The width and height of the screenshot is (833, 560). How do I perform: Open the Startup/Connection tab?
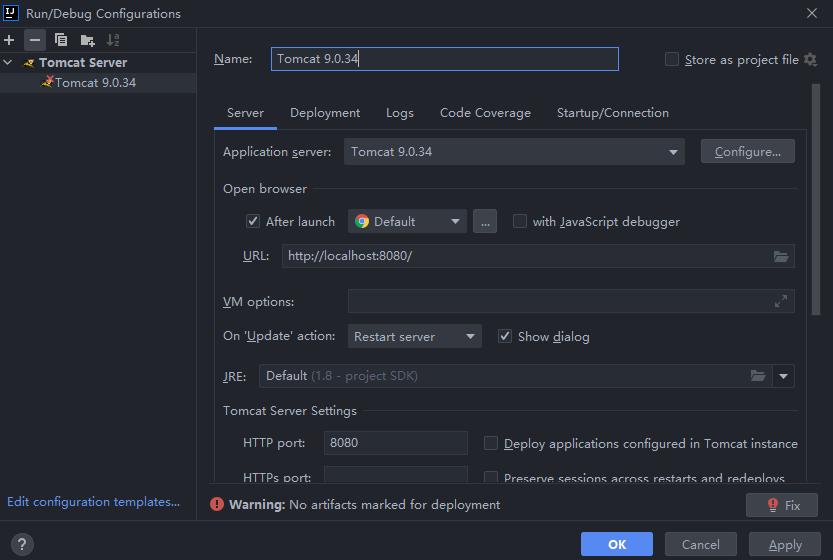(x=613, y=113)
